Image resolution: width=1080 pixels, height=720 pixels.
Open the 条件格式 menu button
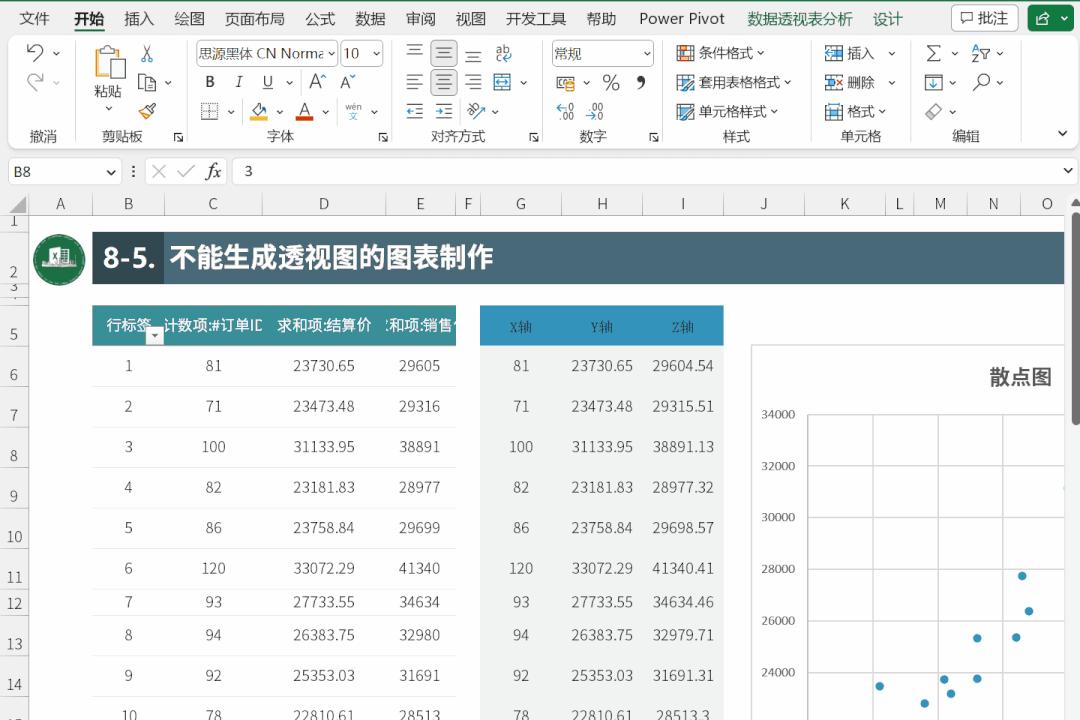720,53
